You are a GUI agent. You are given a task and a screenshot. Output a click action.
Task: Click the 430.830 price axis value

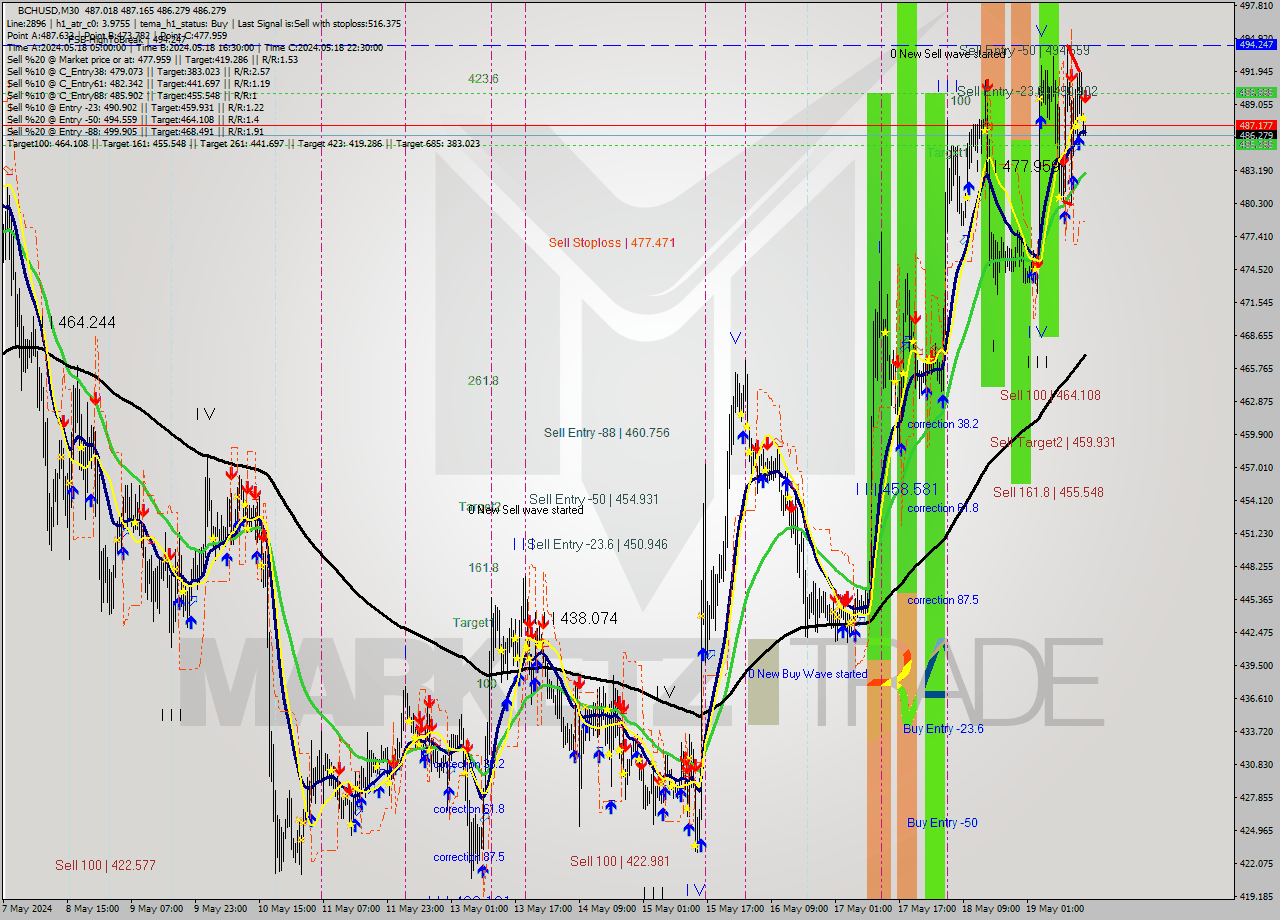click(1256, 764)
